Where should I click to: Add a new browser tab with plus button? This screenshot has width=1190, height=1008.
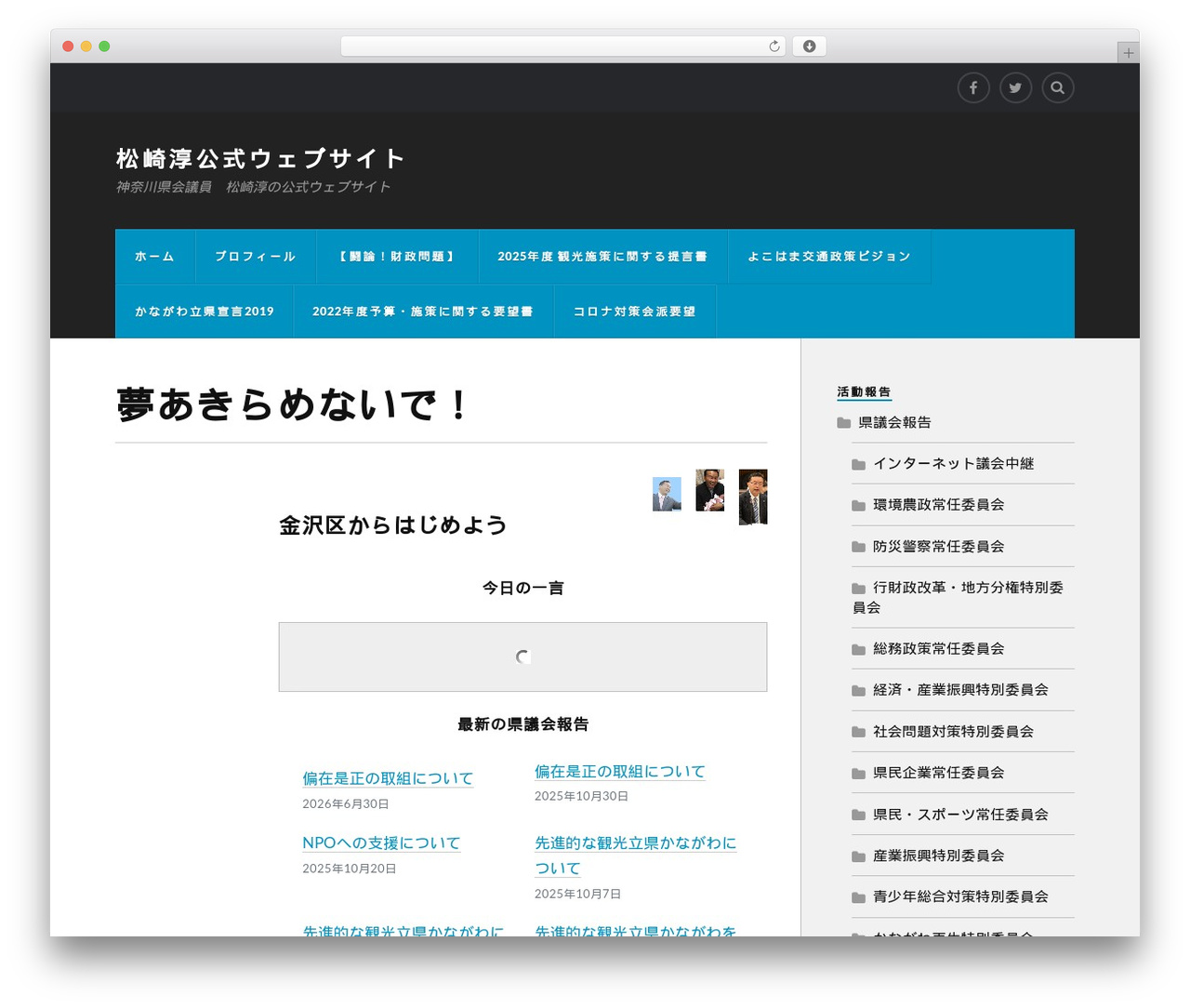[x=1129, y=53]
